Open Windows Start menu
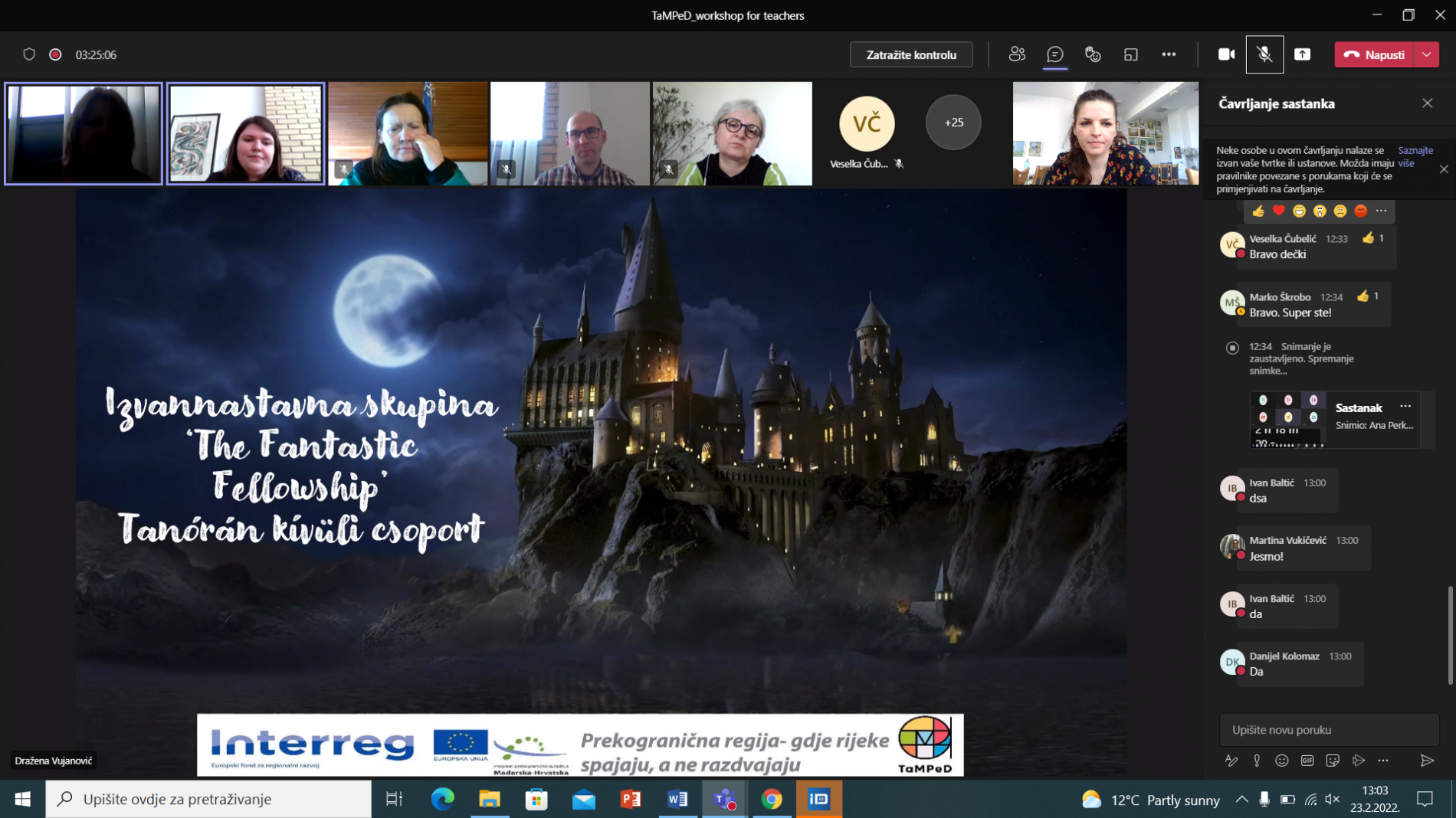Image resolution: width=1456 pixels, height=818 pixels. click(22, 800)
